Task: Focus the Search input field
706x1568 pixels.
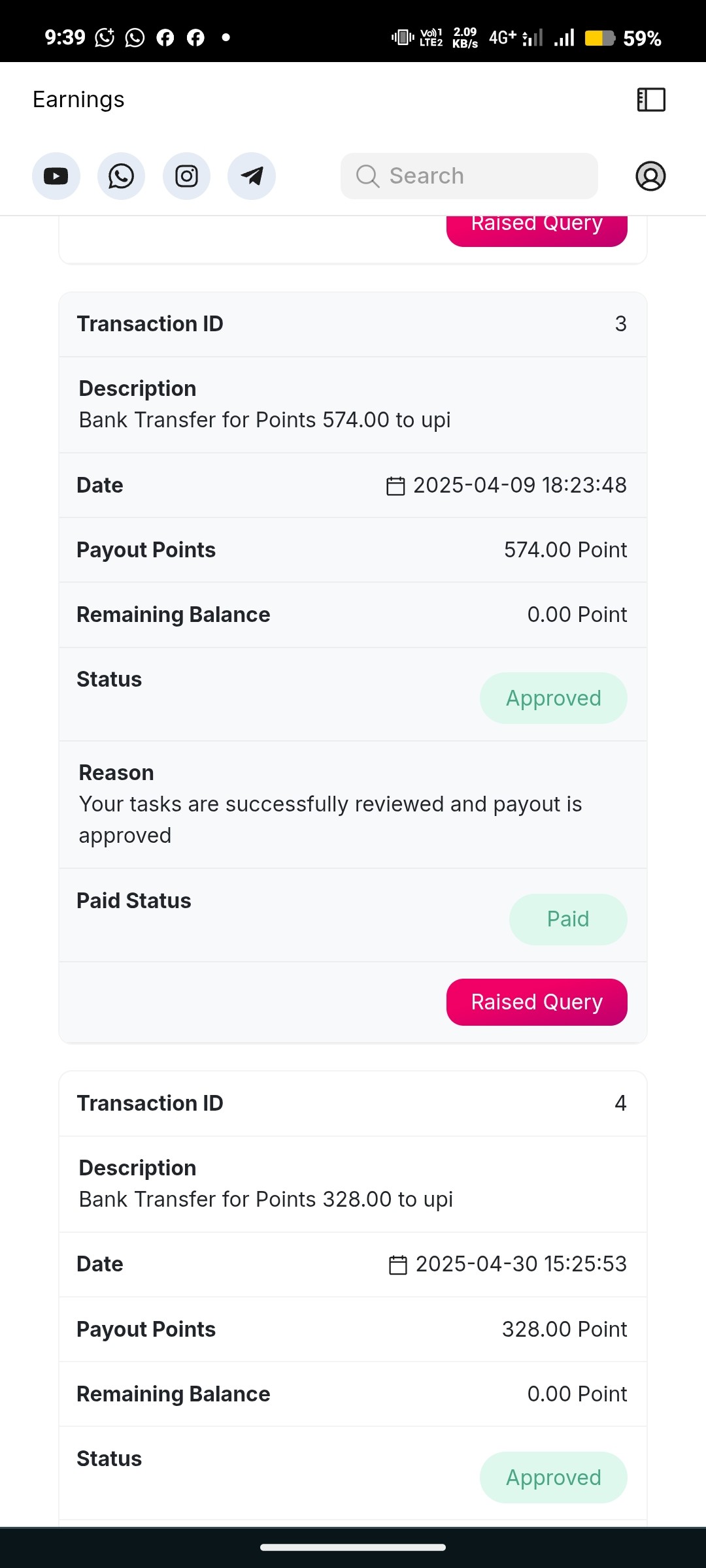Action: [469, 176]
